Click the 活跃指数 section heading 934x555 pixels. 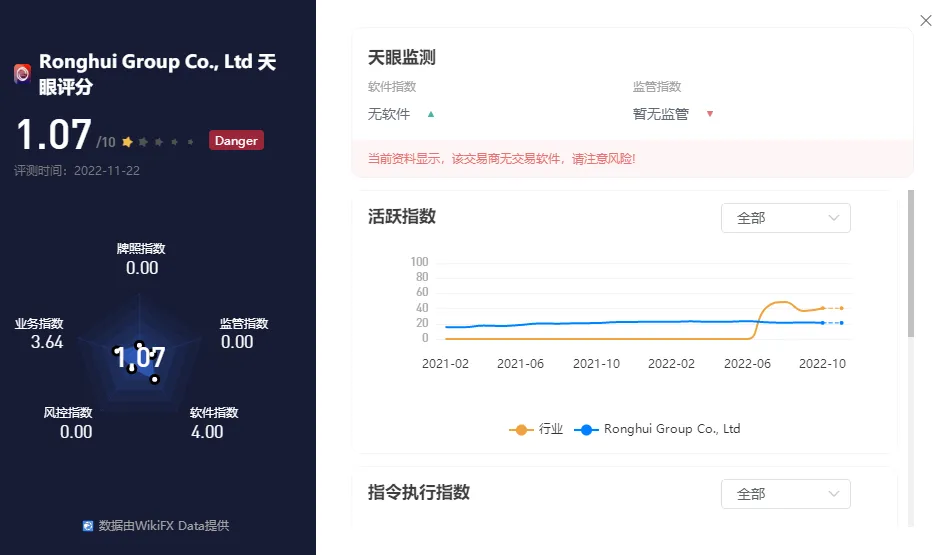[x=401, y=217]
